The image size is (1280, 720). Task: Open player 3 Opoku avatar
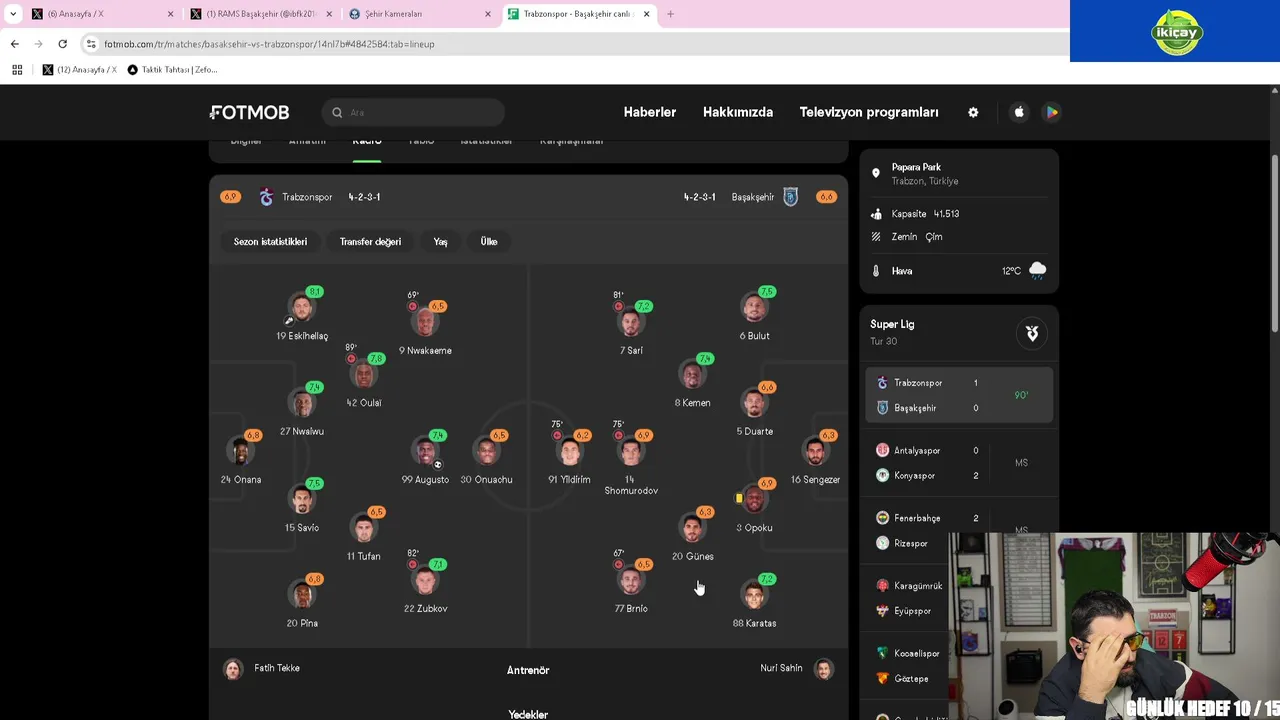coord(754,499)
